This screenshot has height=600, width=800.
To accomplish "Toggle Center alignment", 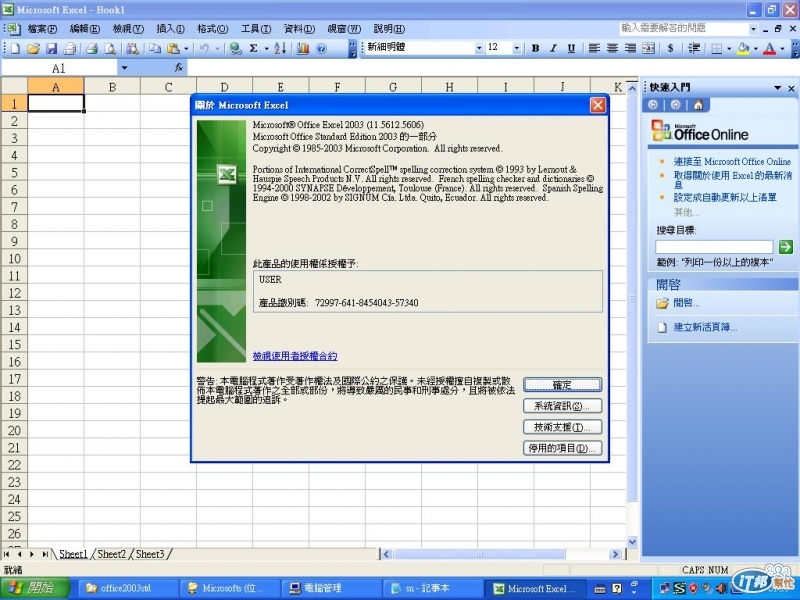I will (612, 48).
